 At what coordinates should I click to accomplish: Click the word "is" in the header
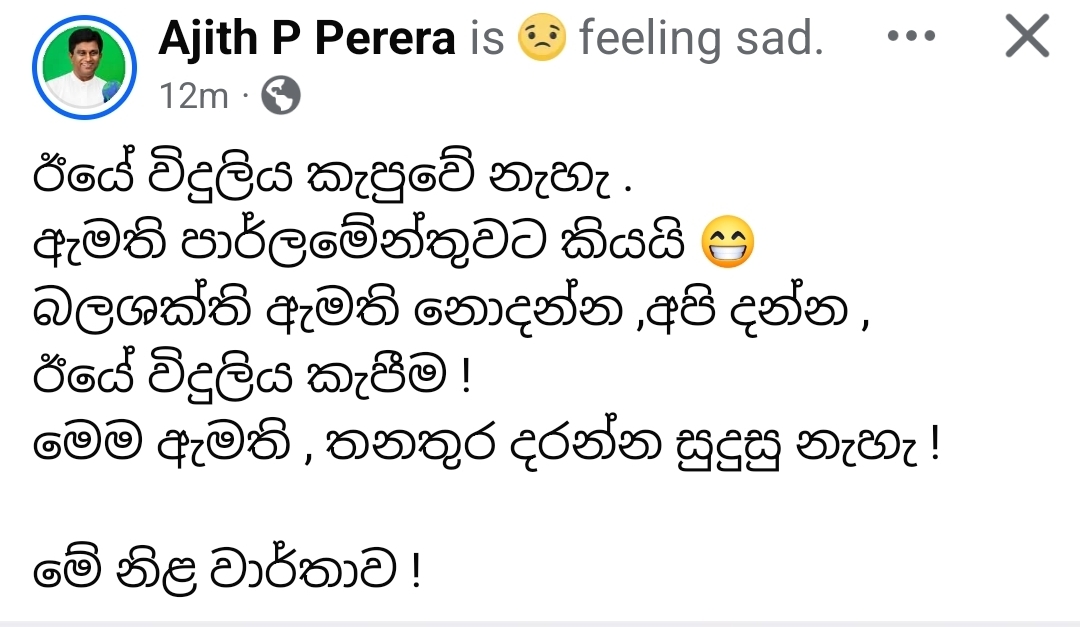(487, 38)
